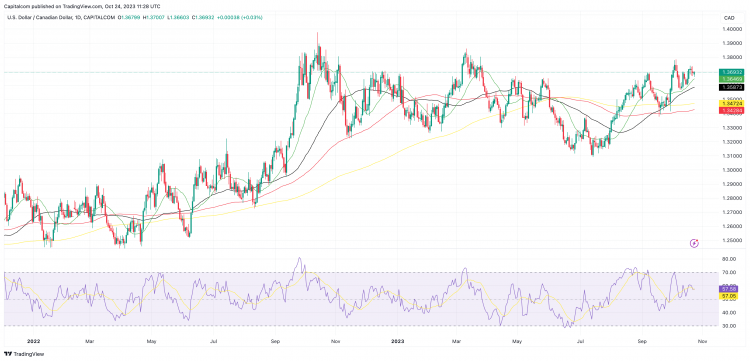Click the 1.30000 price axis label
This screenshot has height=361, width=750.
[x=731, y=170]
